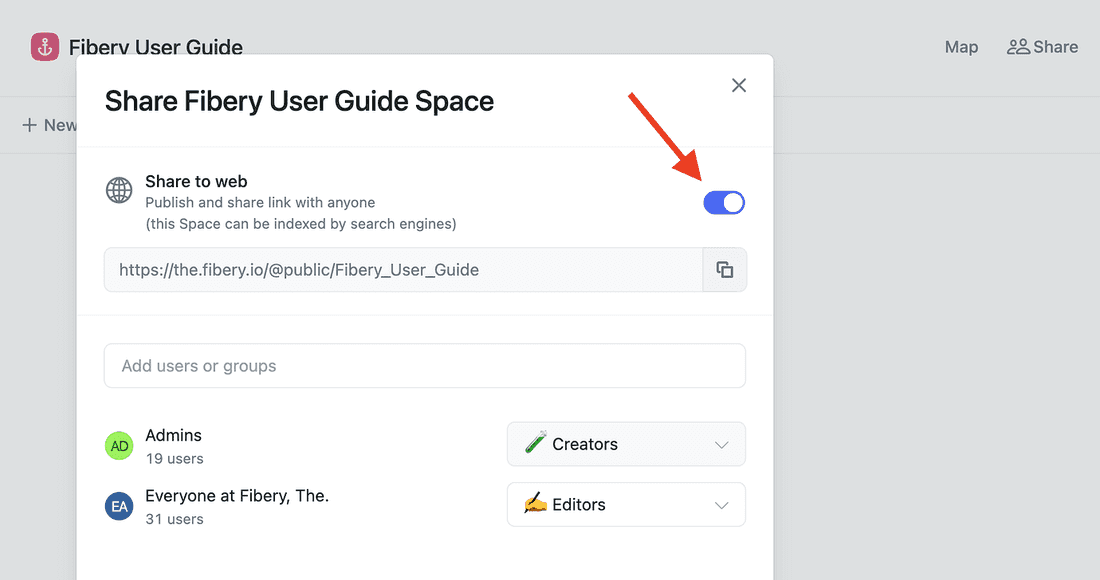Click the EA avatar for Everyone group
The height and width of the screenshot is (580, 1100).
119,506
